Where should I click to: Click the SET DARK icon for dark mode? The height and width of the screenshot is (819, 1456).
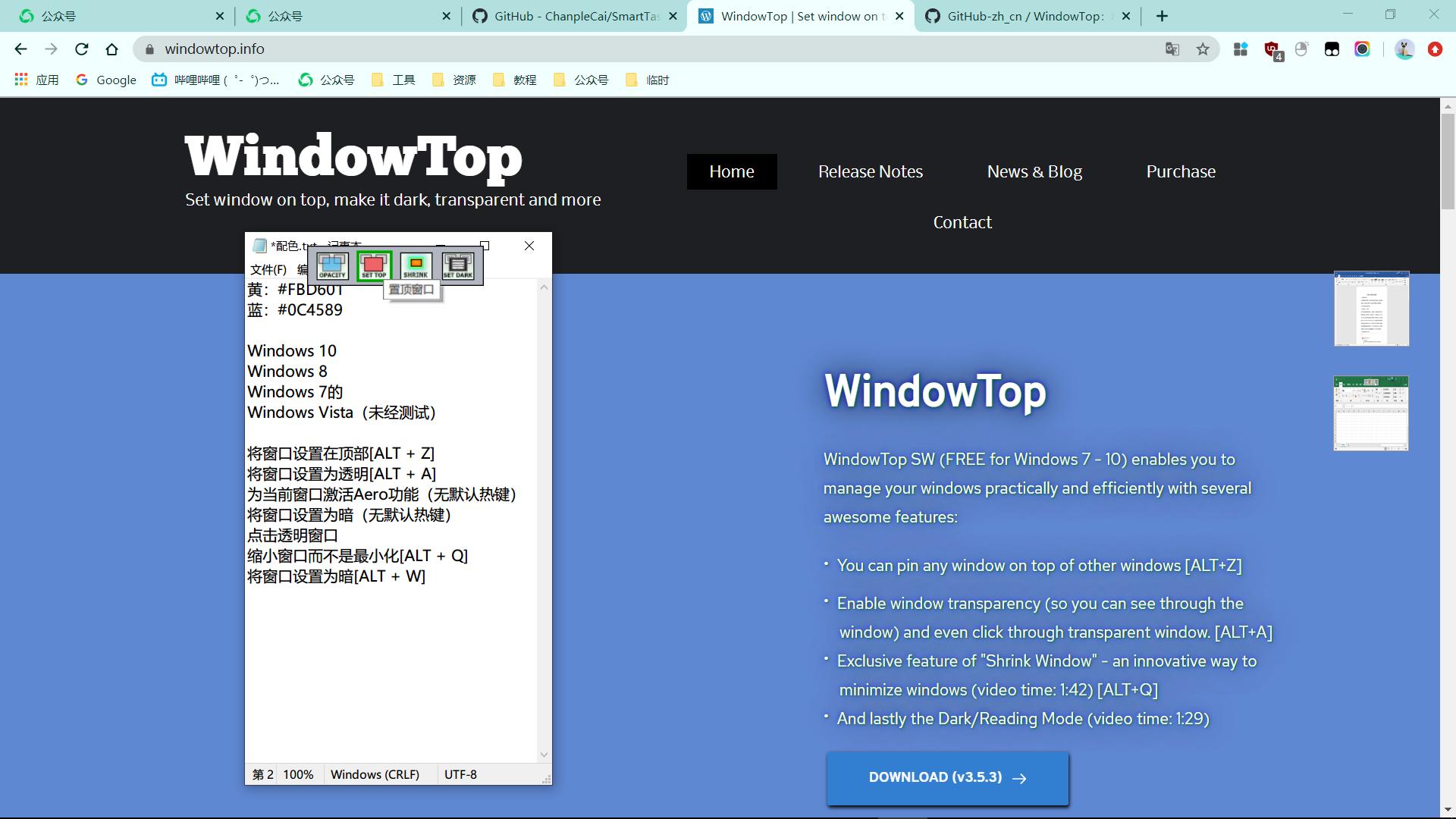pos(457,263)
